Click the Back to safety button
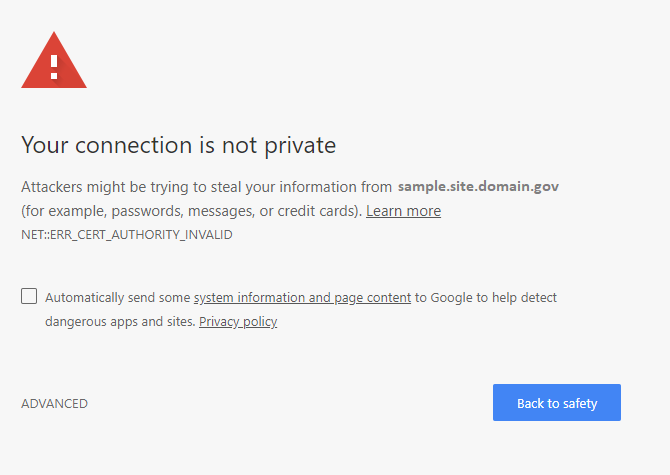670x475 pixels. [556, 403]
